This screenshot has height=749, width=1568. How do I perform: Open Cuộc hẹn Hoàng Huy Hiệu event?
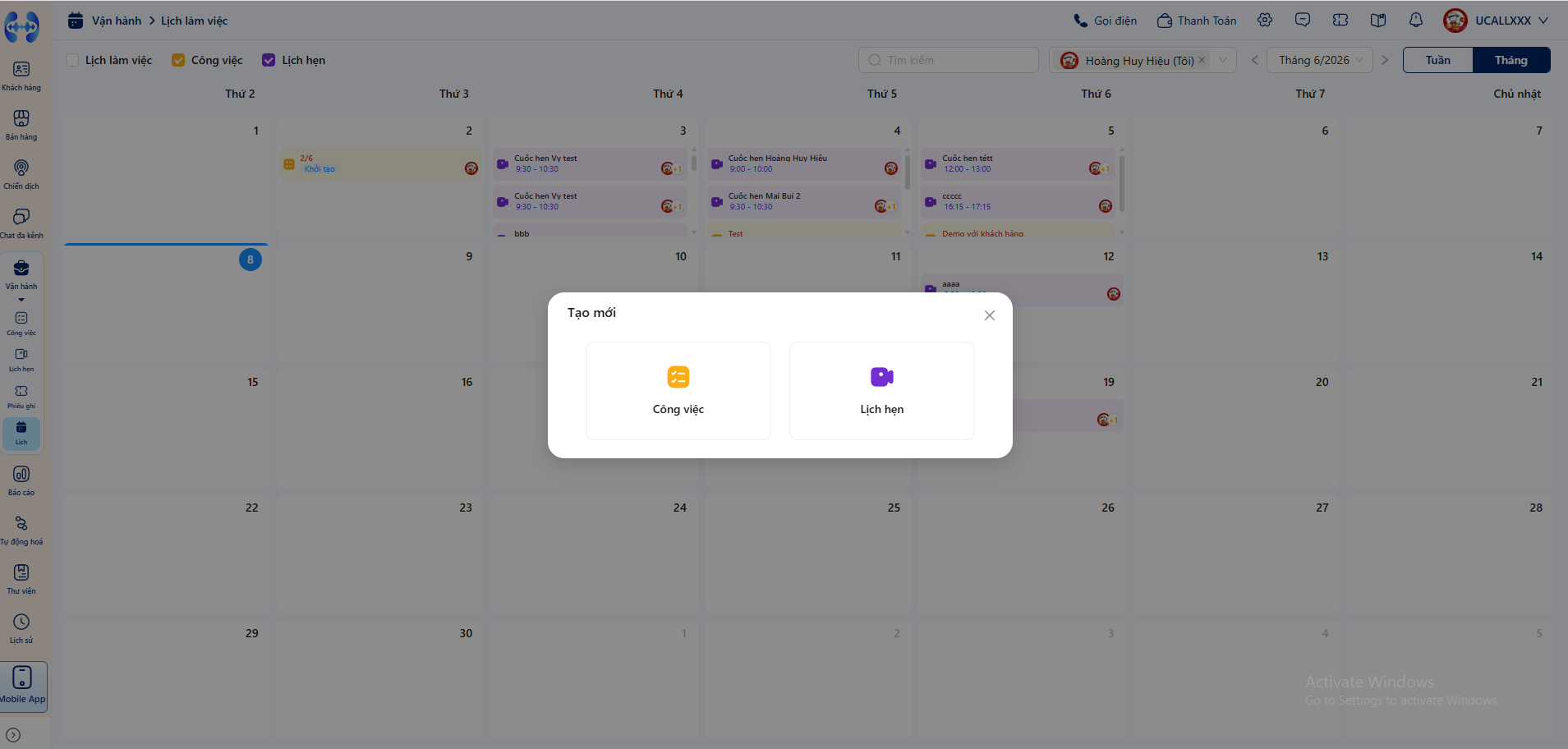(x=804, y=164)
